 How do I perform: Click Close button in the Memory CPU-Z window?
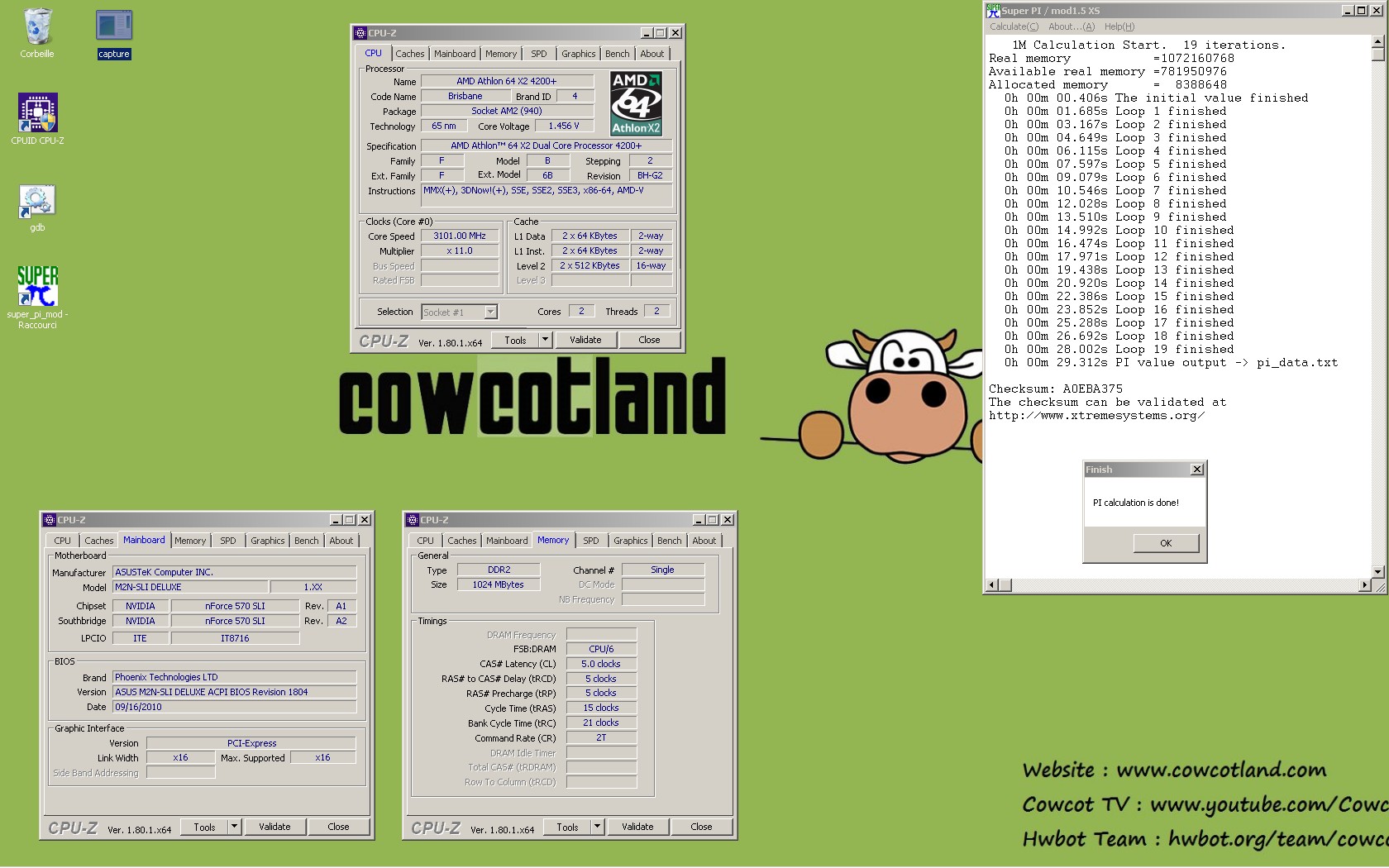701,827
